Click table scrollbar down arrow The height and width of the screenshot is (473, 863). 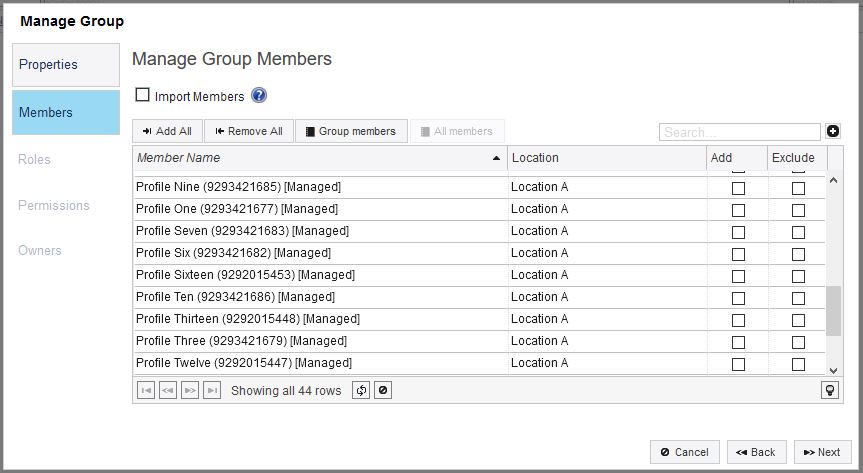click(833, 371)
